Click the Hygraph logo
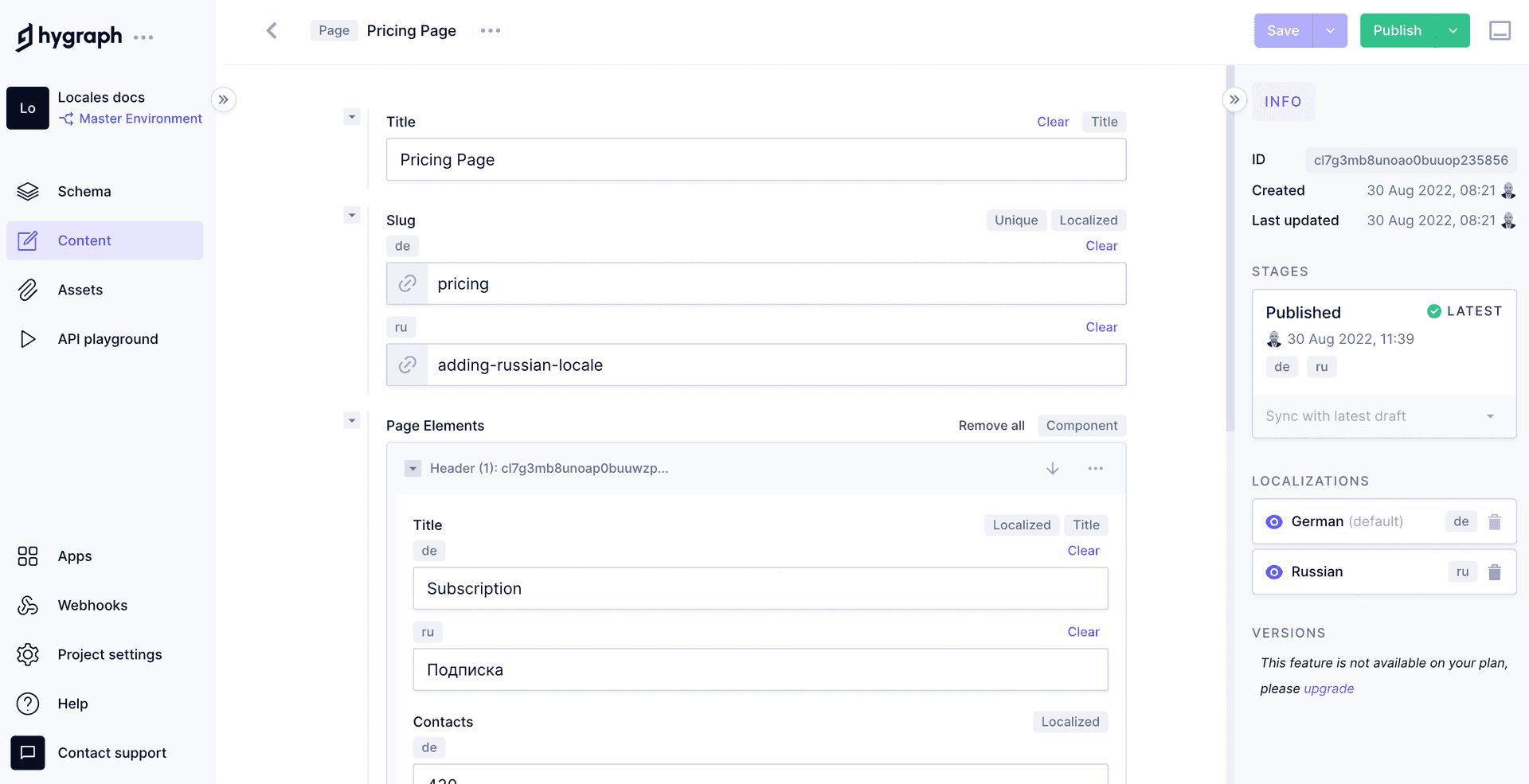The image size is (1529, 784). point(68,37)
